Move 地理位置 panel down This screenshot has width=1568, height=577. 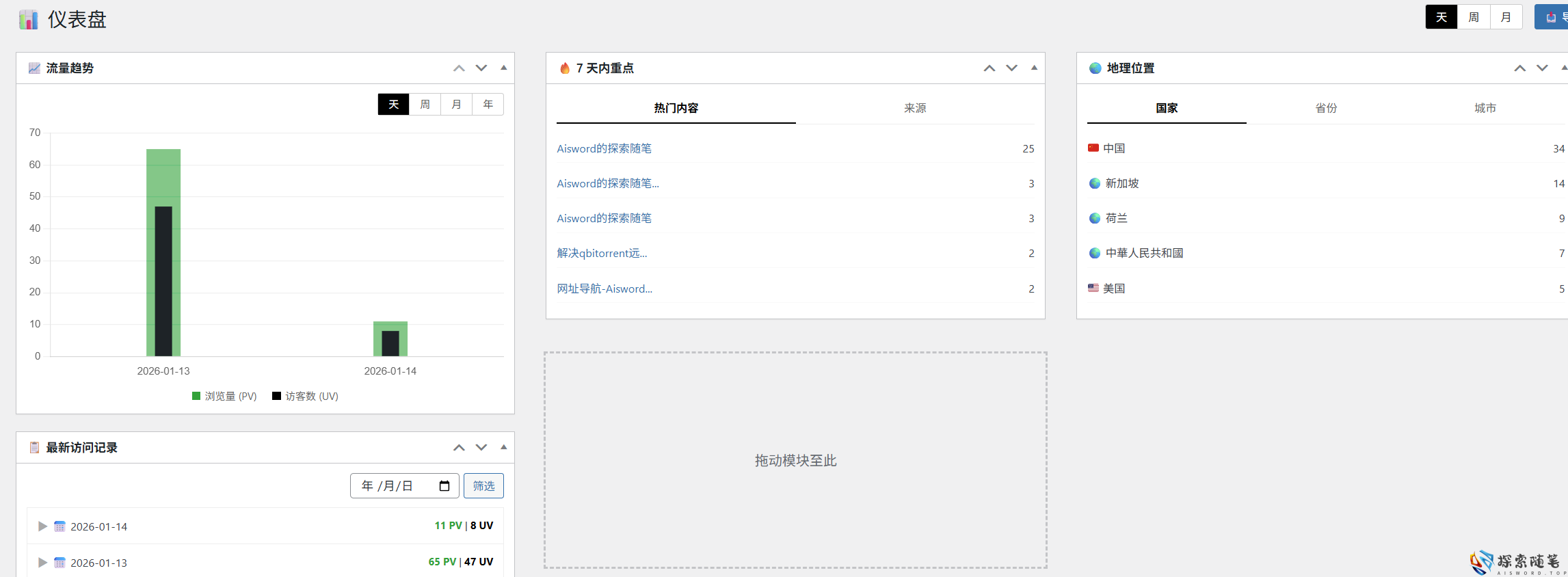pyautogui.click(x=1542, y=68)
